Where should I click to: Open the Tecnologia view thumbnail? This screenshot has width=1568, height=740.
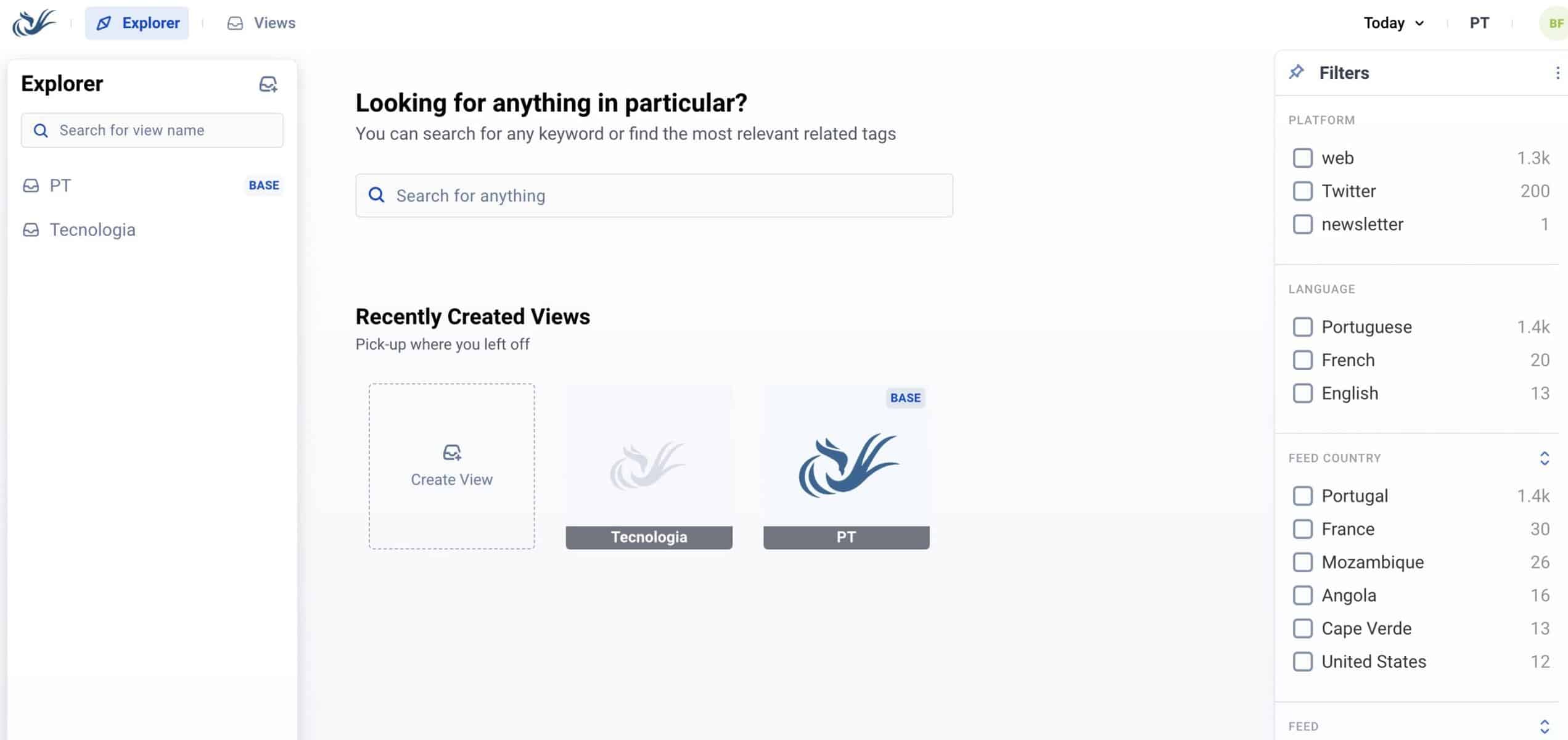tap(649, 467)
